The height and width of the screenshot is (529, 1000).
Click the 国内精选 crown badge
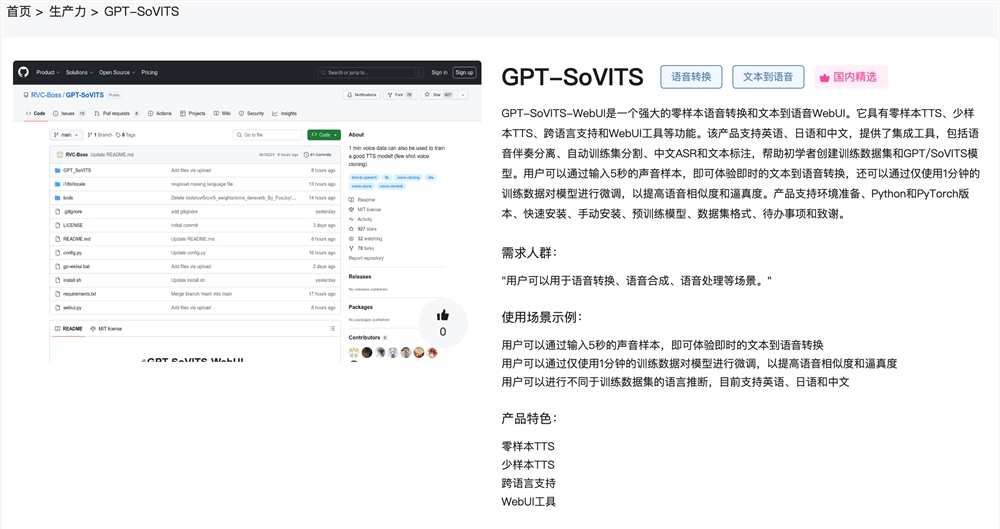pos(850,77)
